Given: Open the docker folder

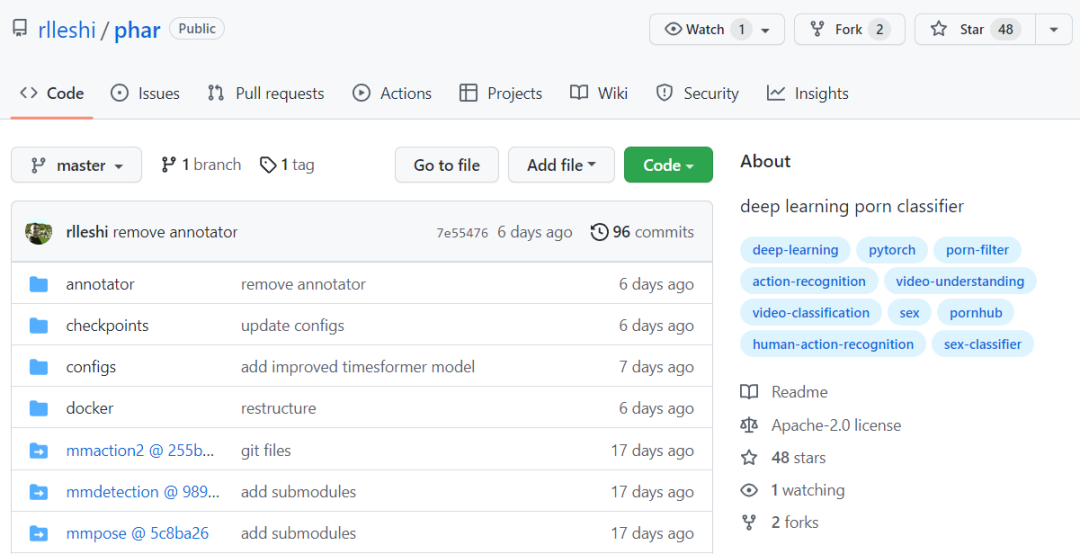Looking at the screenshot, I should [x=90, y=408].
